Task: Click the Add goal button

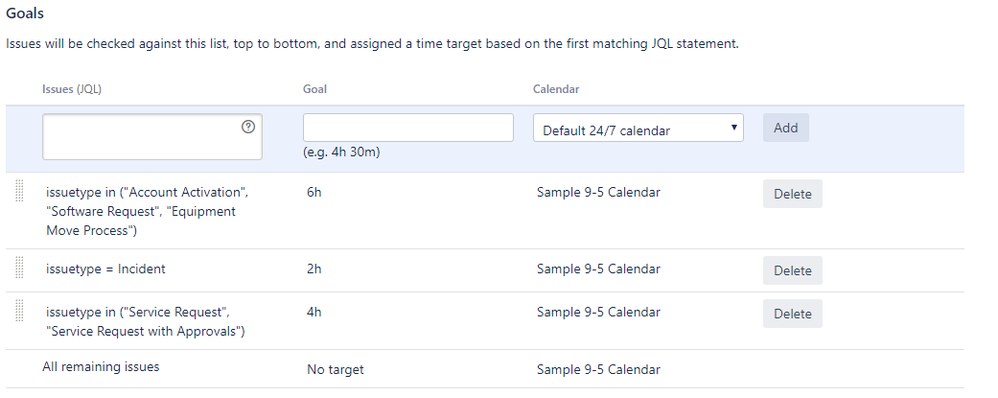Action: click(x=785, y=127)
